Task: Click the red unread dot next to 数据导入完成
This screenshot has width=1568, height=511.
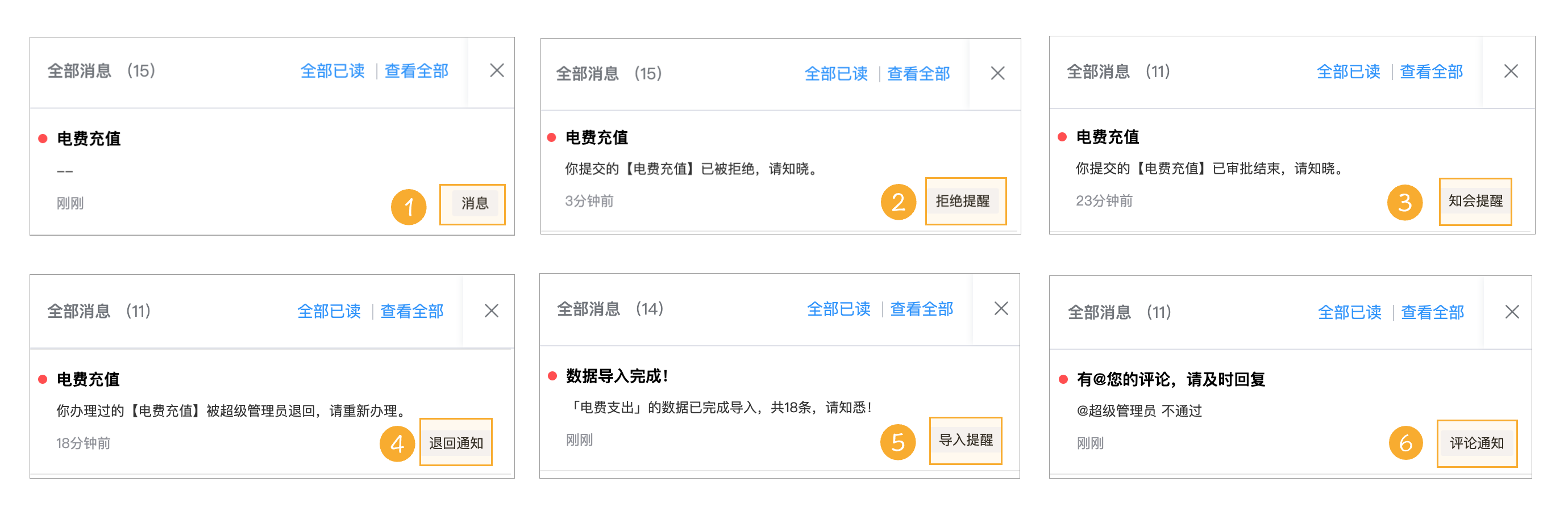Action: (x=551, y=376)
